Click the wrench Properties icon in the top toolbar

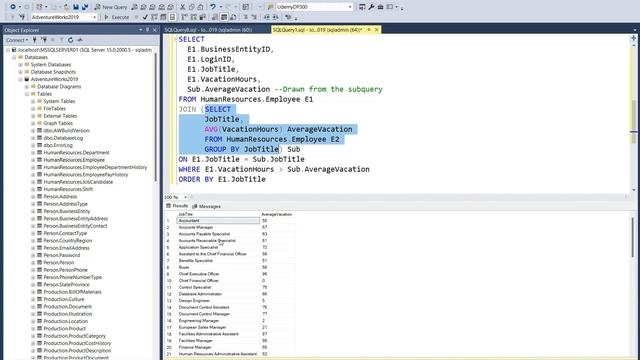pyautogui.click(x=371, y=7)
